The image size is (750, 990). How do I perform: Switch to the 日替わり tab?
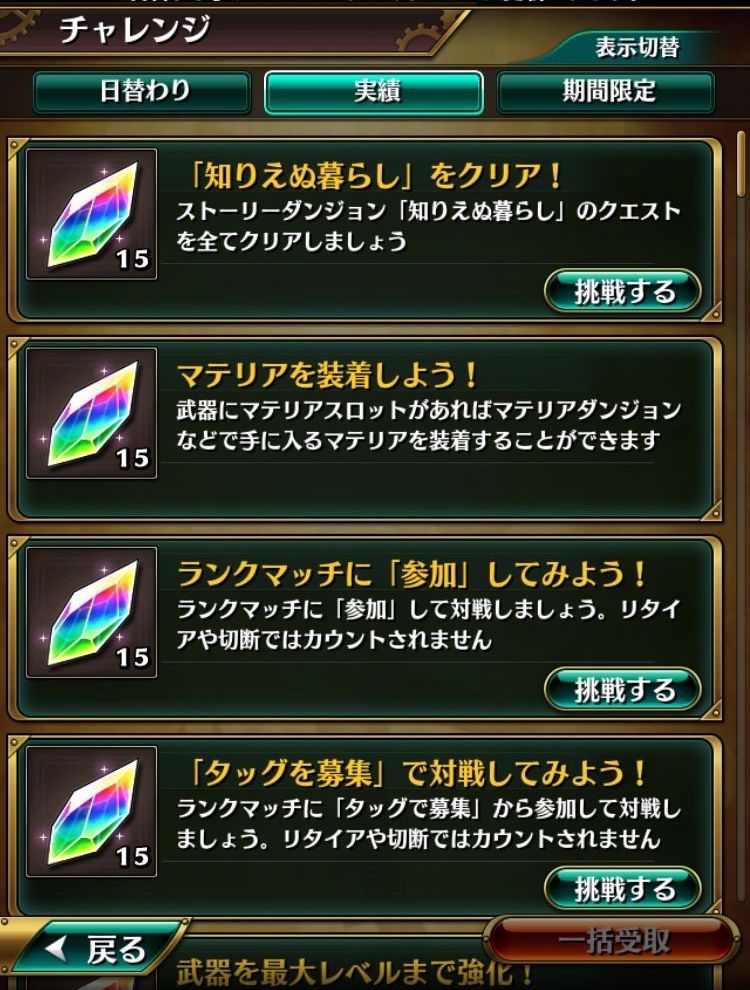[x=143, y=92]
